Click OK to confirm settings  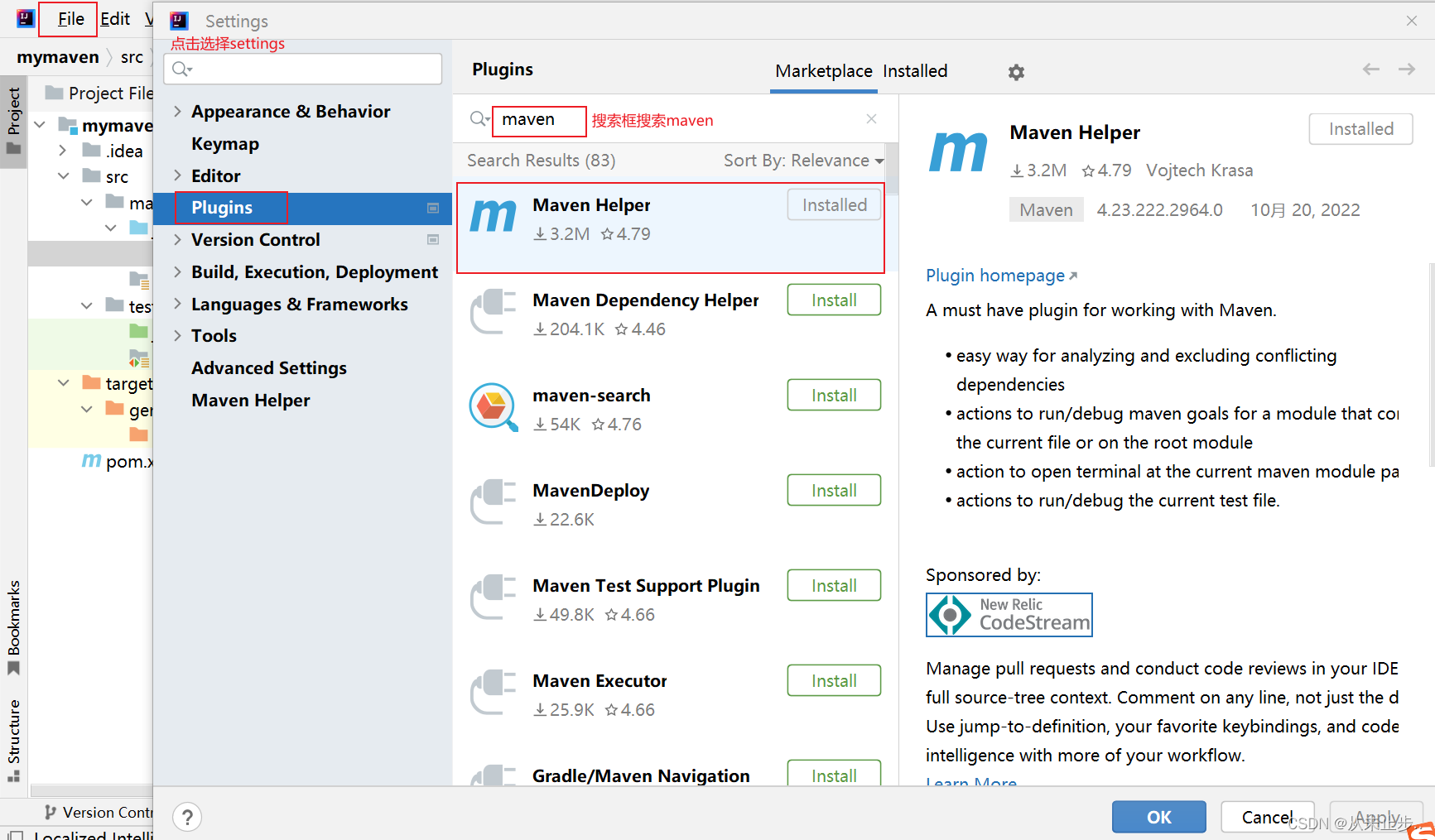click(x=1158, y=818)
